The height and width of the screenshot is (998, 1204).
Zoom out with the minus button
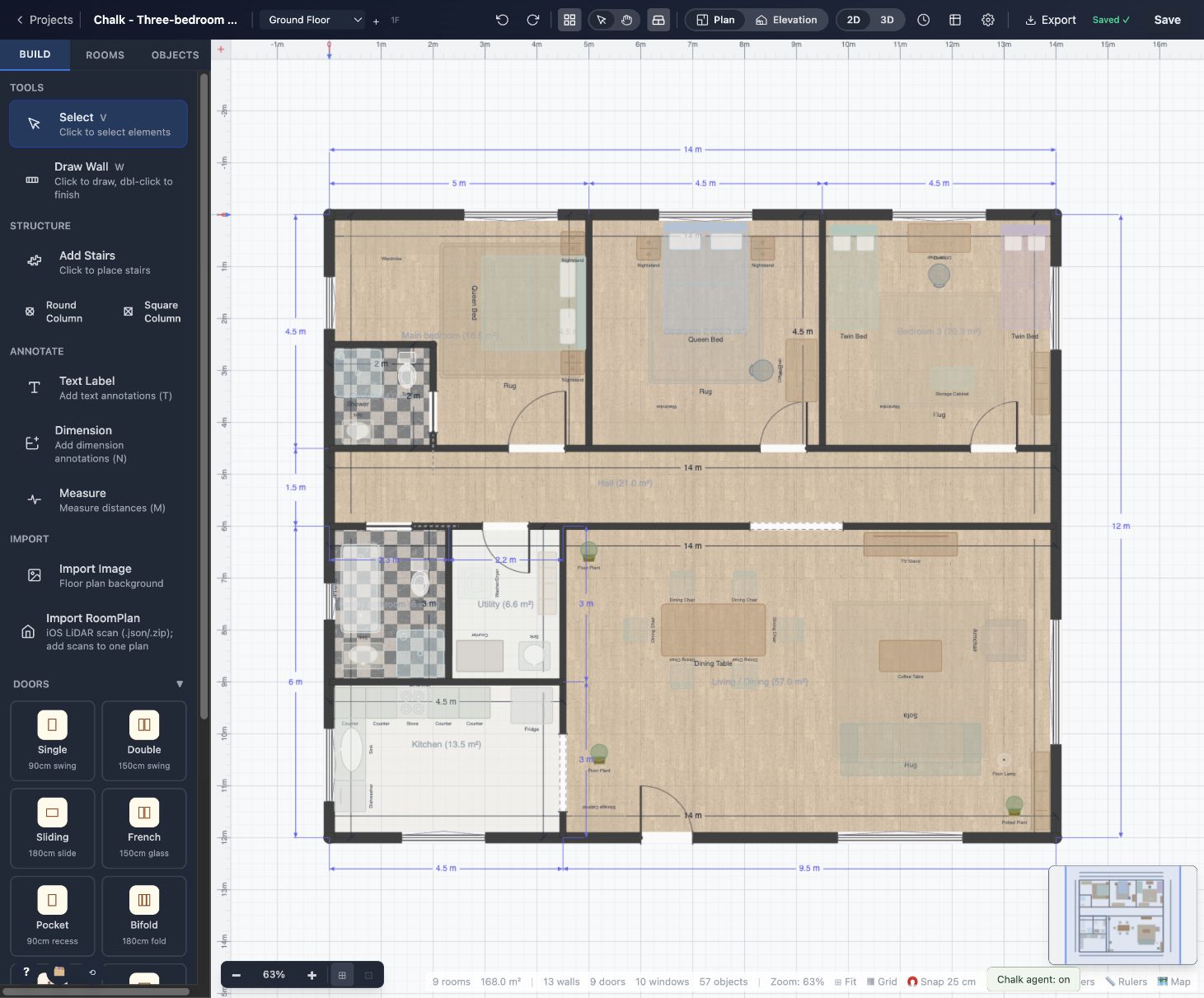coord(237,975)
